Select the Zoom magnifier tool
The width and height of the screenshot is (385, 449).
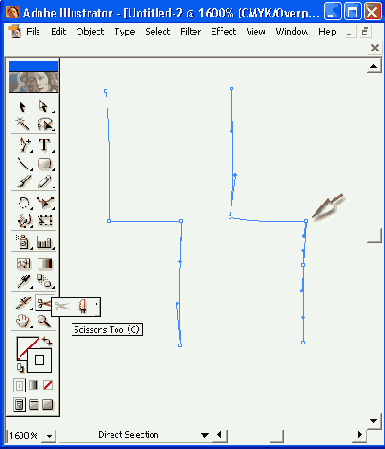[x=44, y=321]
